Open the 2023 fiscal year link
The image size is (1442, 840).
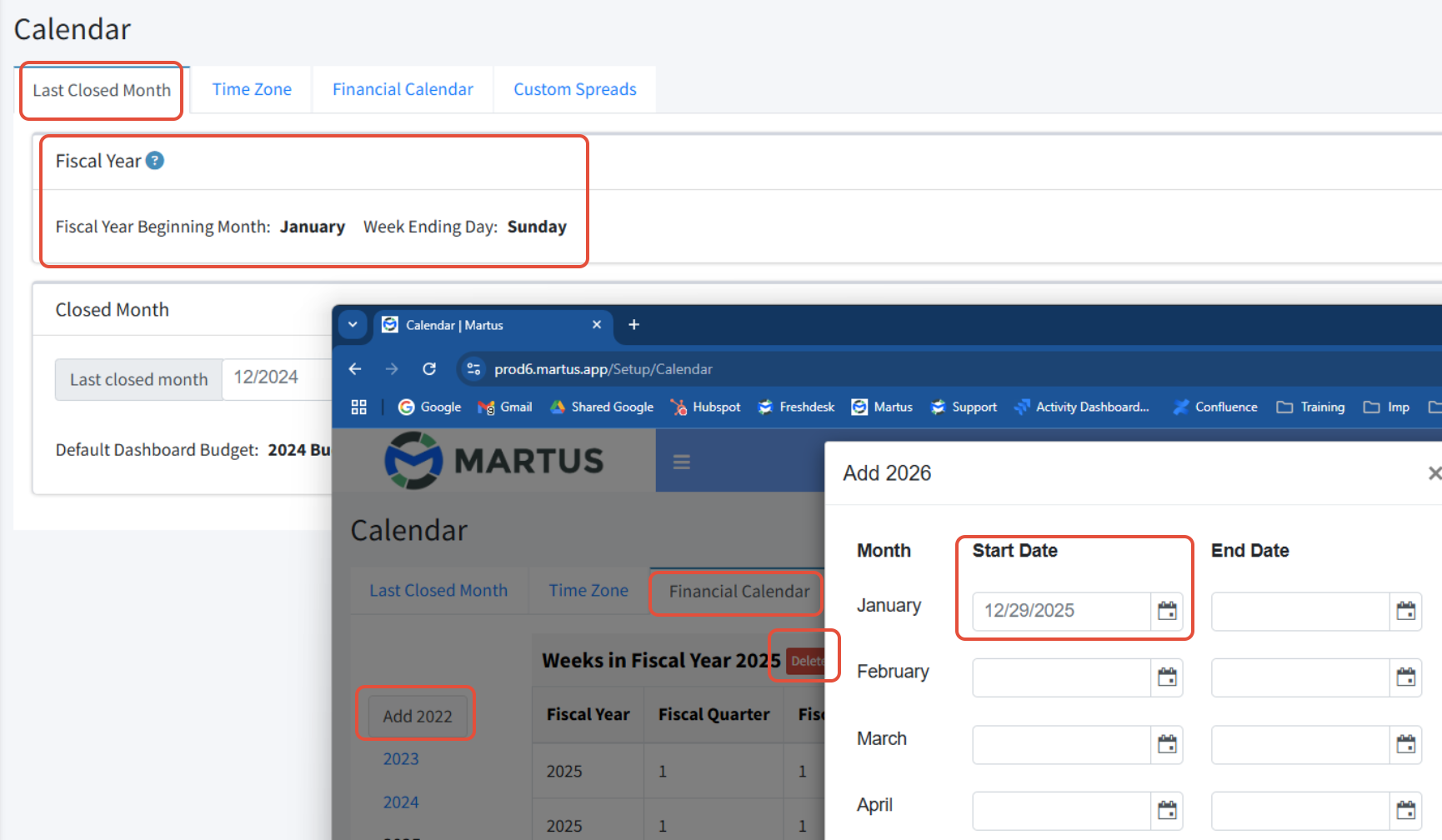click(401, 759)
